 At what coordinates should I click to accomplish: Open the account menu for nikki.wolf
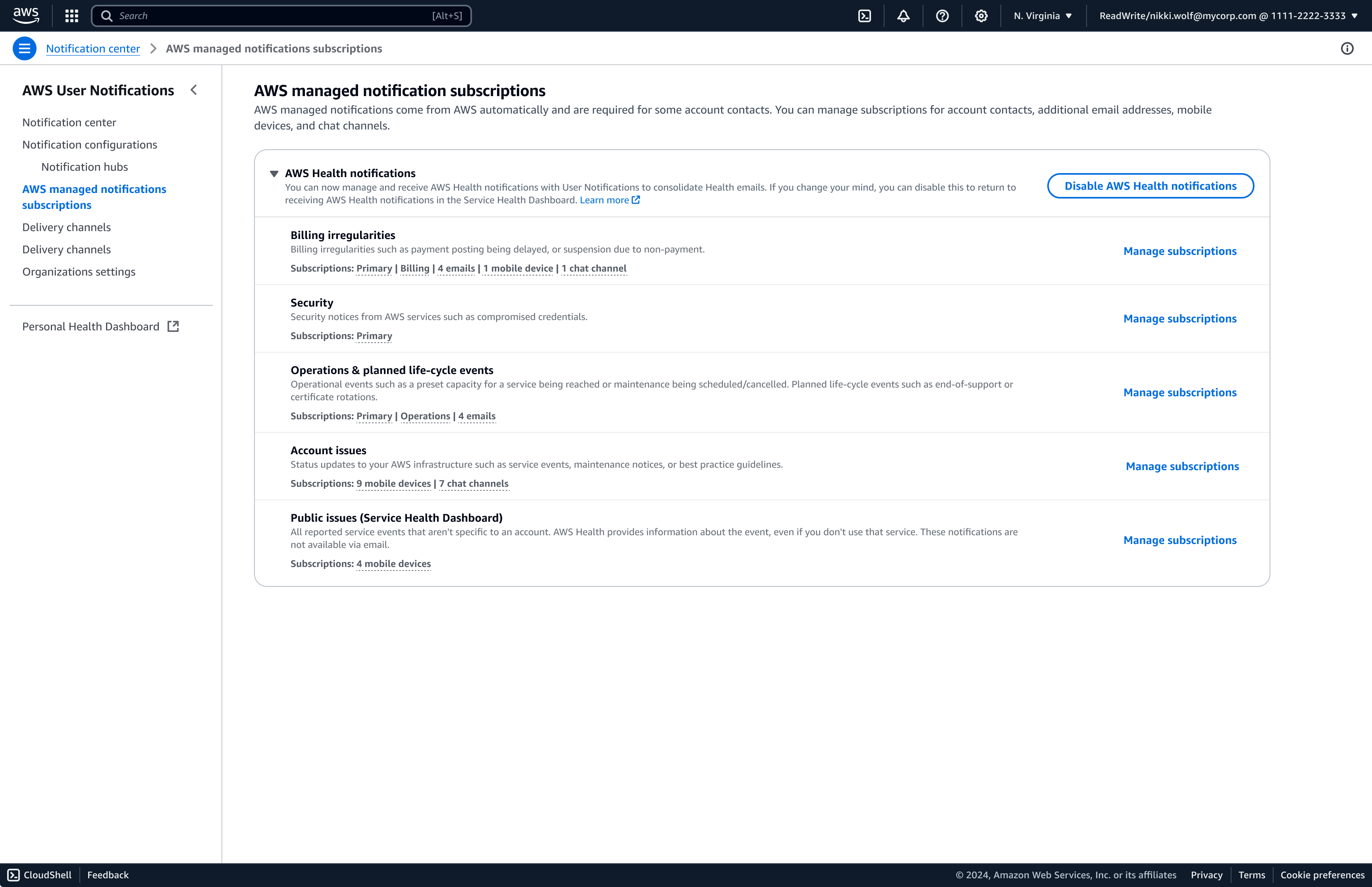pos(1228,15)
